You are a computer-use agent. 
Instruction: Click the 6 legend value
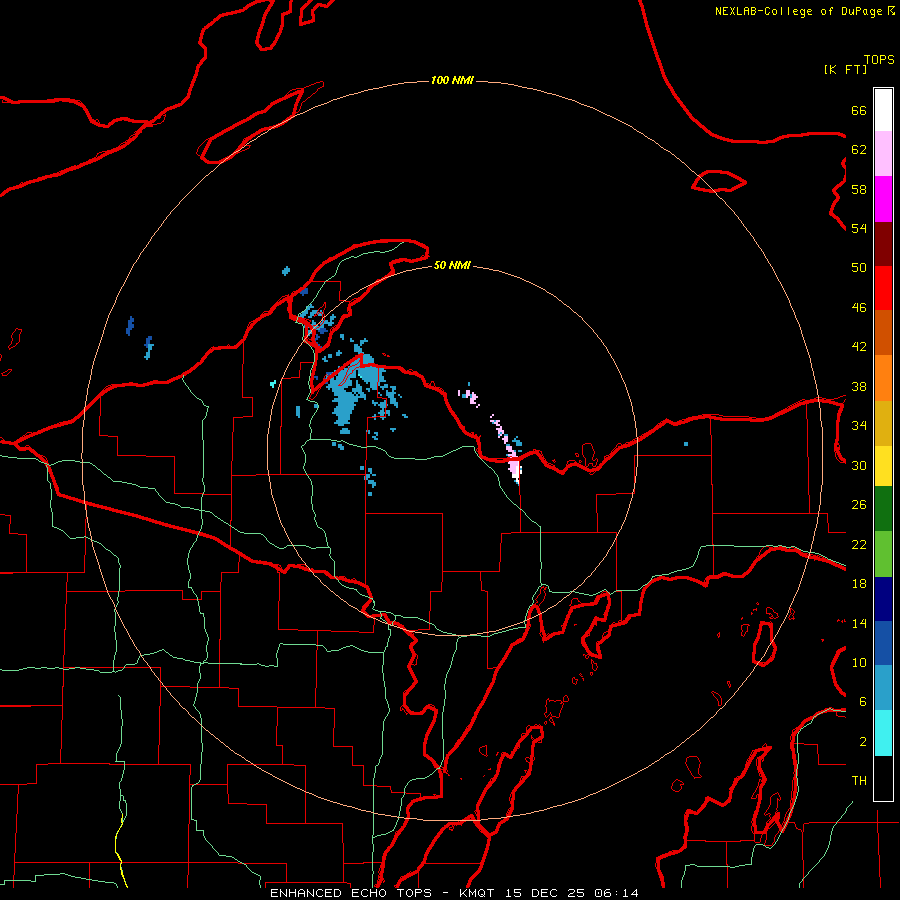tap(863, 701)
